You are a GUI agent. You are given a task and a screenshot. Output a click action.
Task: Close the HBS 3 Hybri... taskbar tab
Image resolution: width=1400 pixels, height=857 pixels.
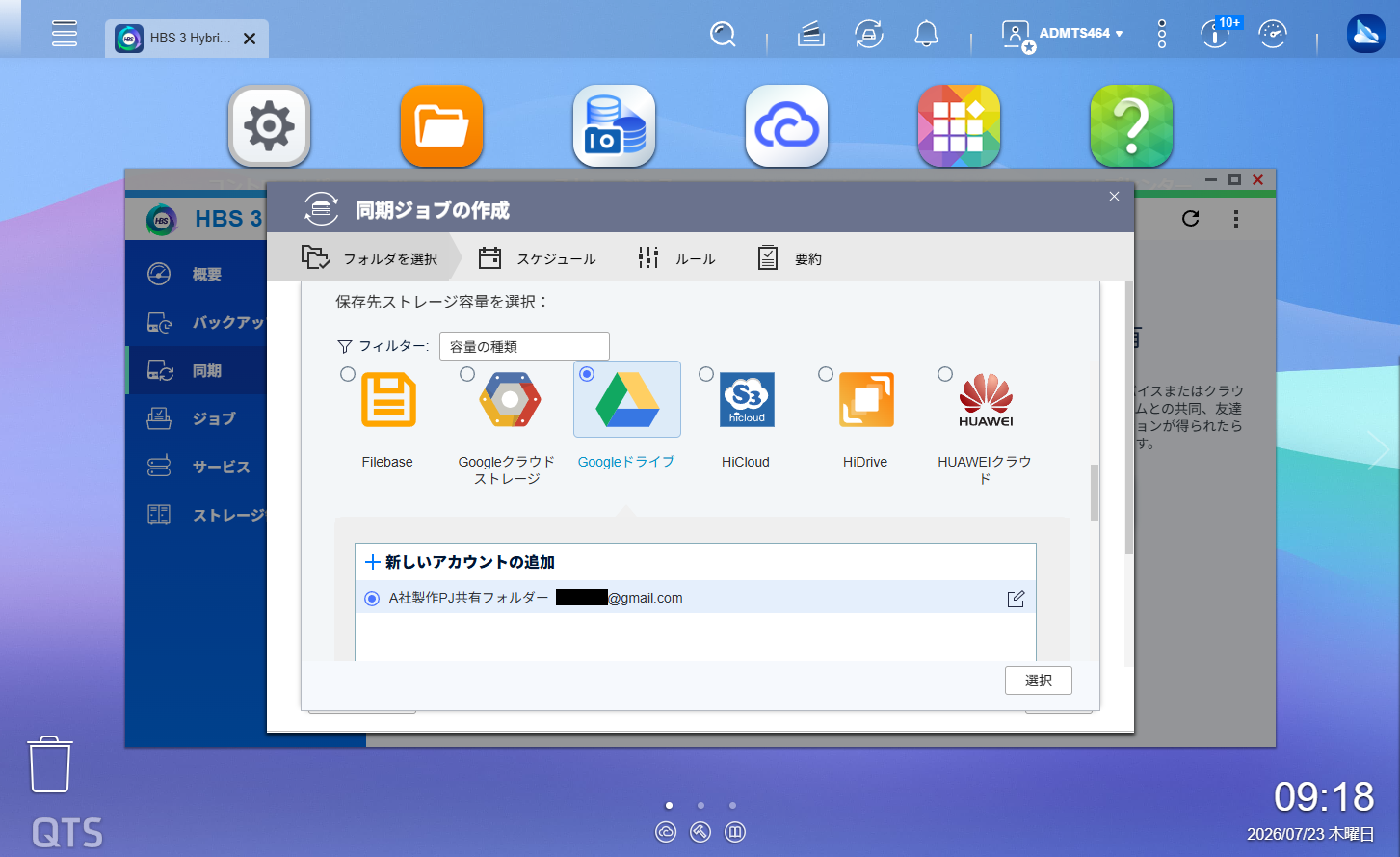point(250,39)
